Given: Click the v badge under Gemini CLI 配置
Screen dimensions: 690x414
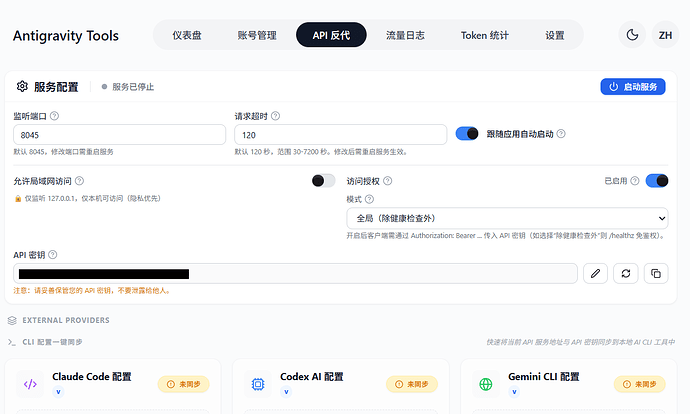Looking at the screenshot, I should [514, 392].
